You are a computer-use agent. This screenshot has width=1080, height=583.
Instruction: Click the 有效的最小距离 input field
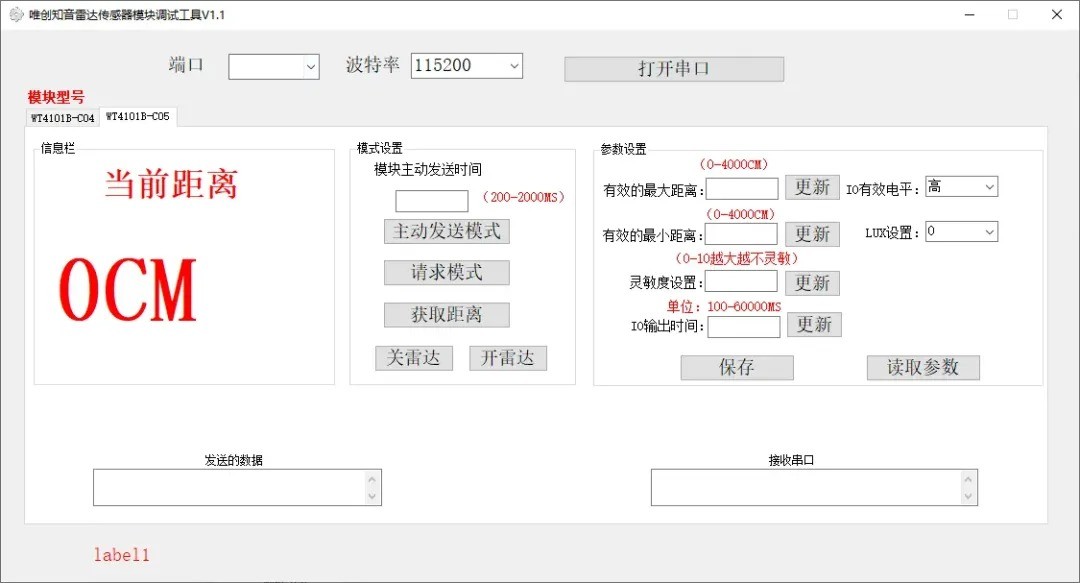pyautogui.click(x=741, y=234)
